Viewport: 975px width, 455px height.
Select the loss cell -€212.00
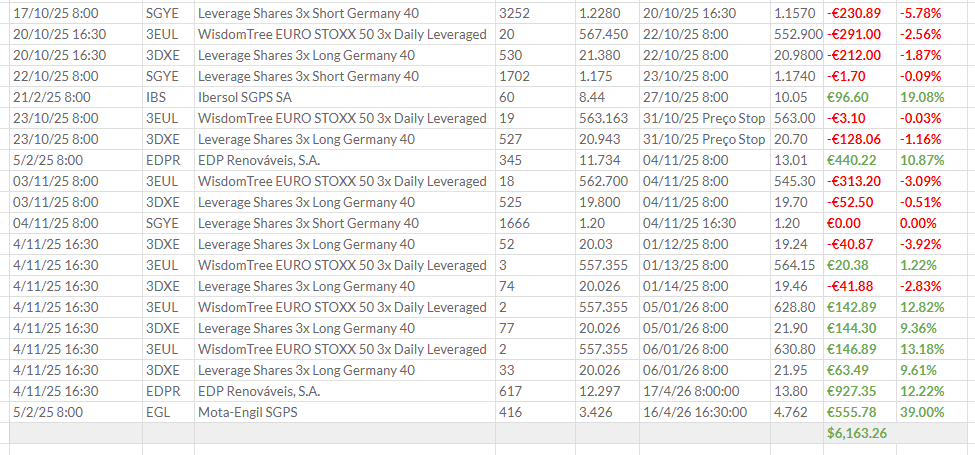(x=860, y=55)
